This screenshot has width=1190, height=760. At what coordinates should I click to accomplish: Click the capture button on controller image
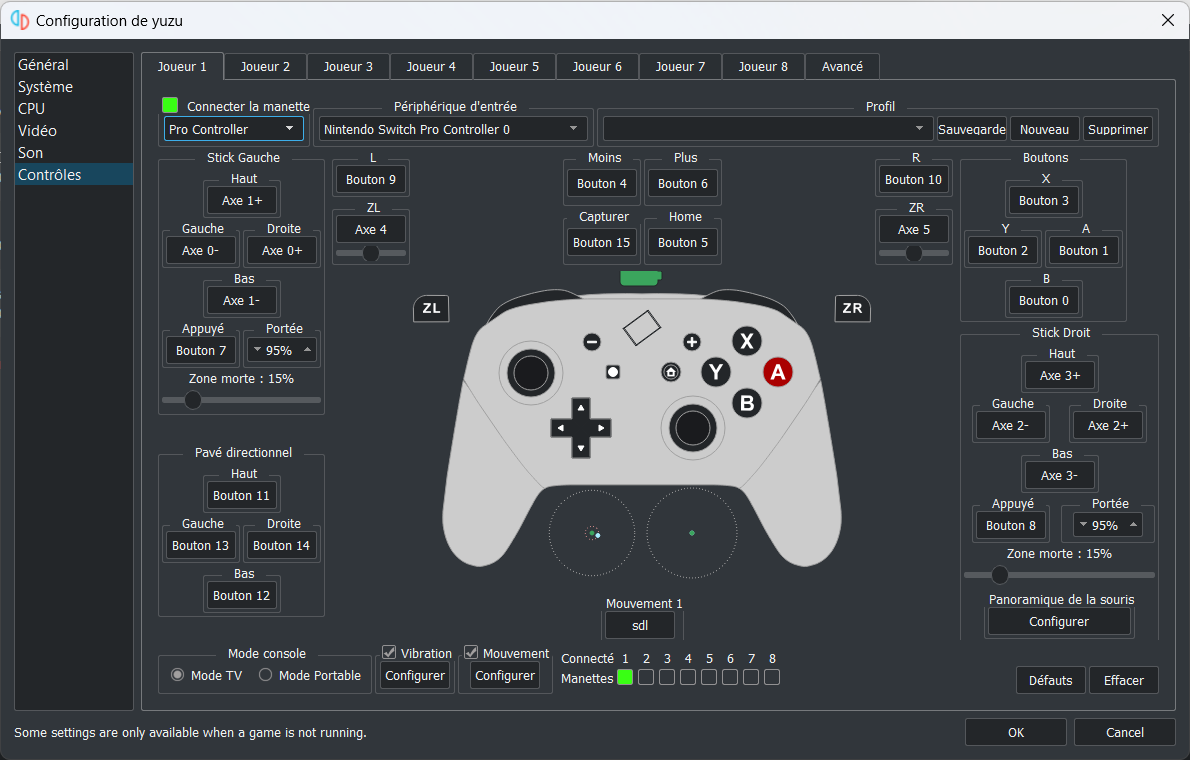coord(613,372)
